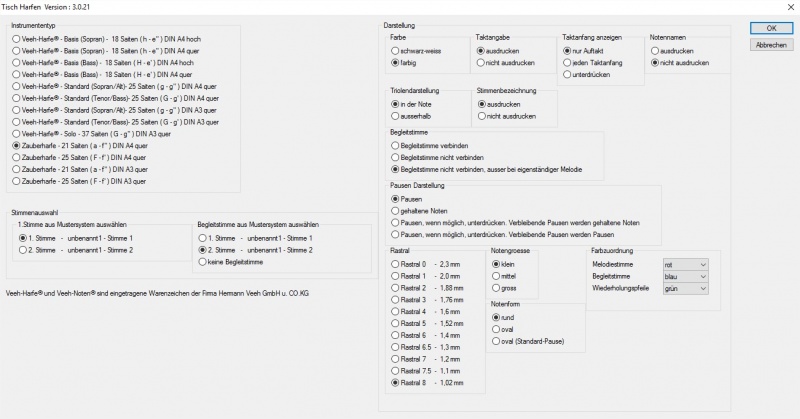
Task: Select nicht ausdrucken under Stimmenbezeichnung
Action: [x=481, y=116]
